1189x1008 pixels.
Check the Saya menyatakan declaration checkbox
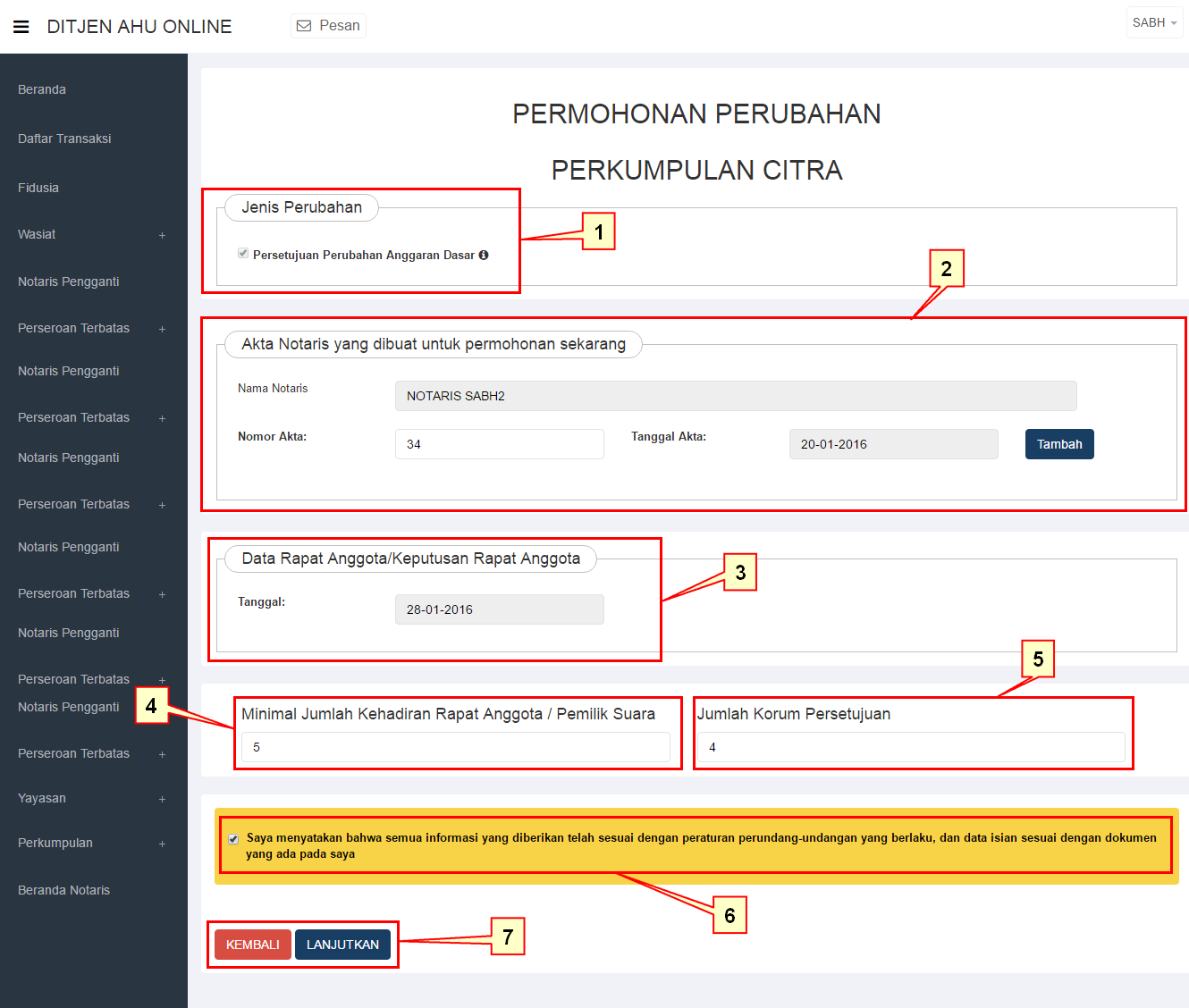click(233, 839)
